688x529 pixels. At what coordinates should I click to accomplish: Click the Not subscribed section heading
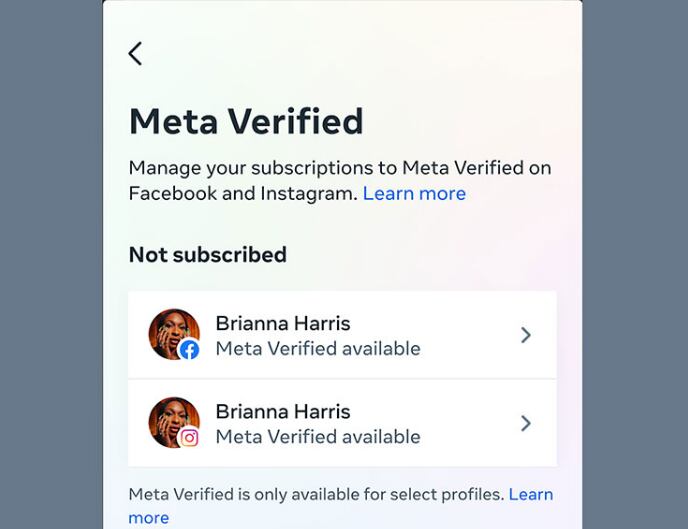point(207,255)
